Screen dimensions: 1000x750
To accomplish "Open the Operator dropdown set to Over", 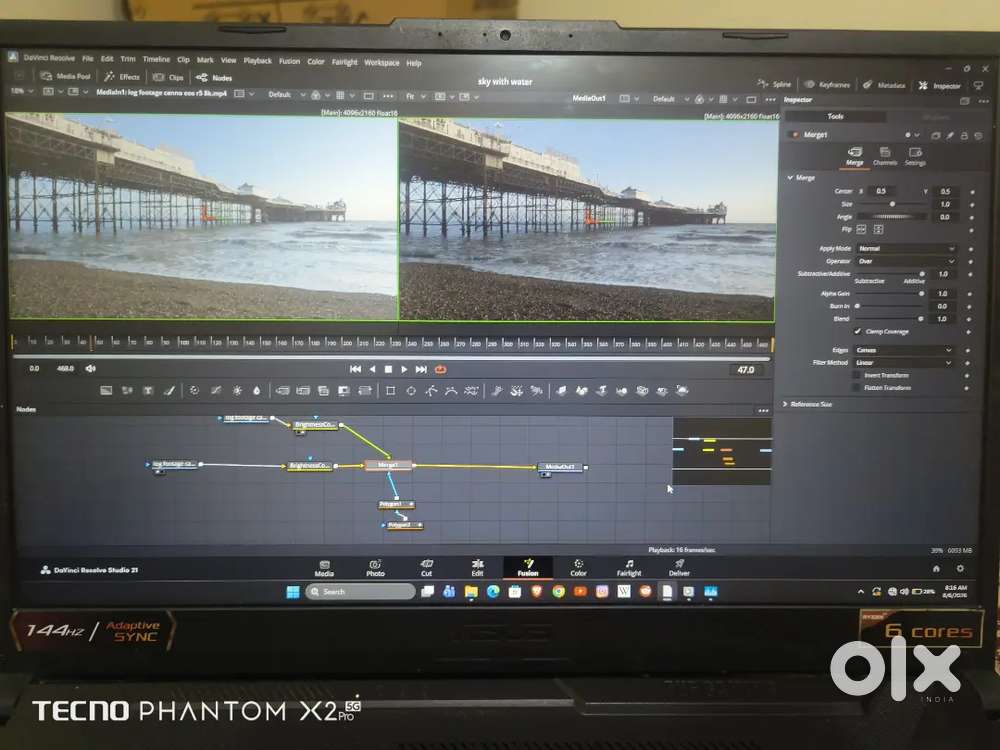I will 906,261.
